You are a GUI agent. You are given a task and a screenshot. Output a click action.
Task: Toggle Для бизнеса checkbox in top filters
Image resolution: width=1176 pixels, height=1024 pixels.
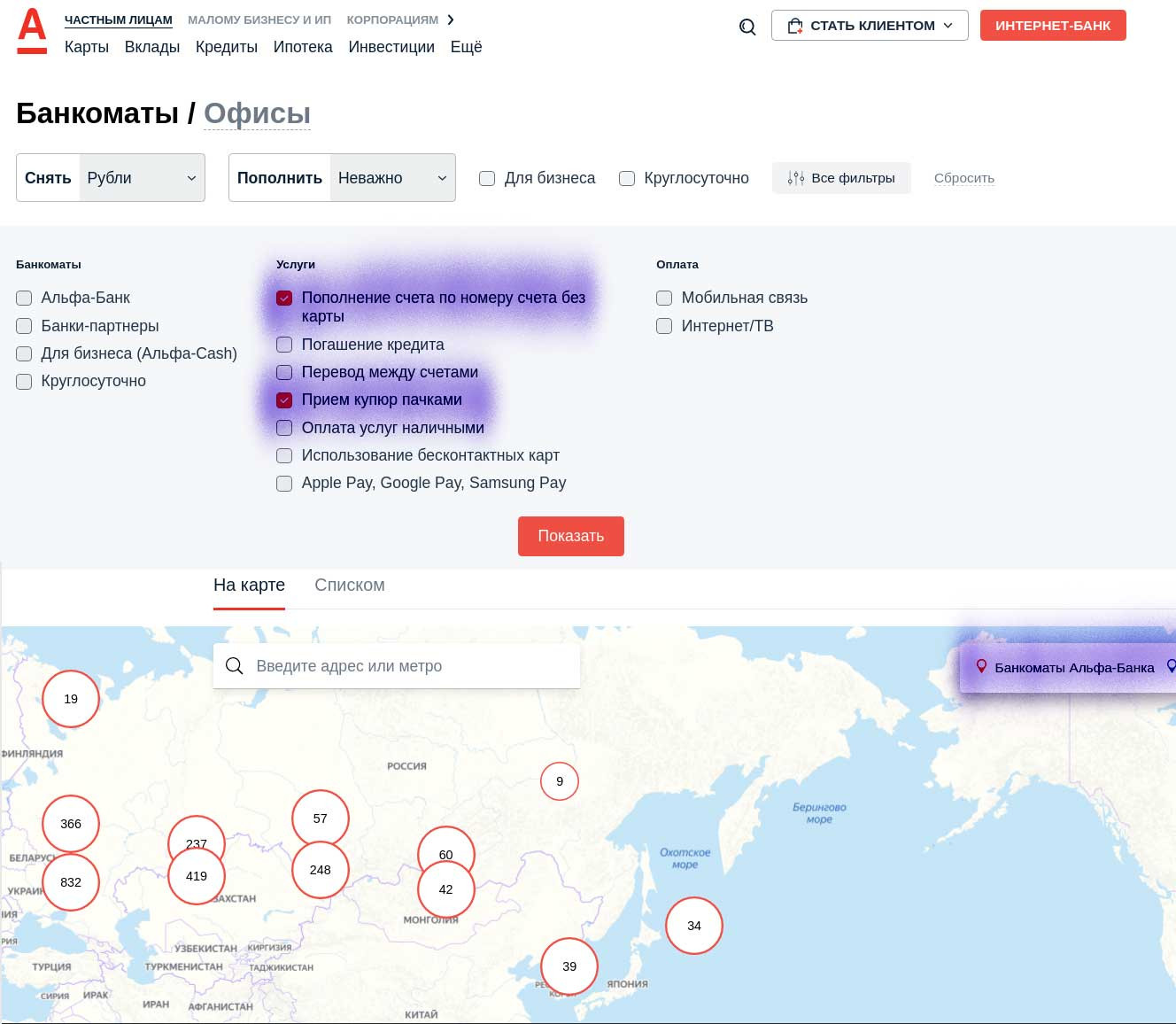click(487, 178)
